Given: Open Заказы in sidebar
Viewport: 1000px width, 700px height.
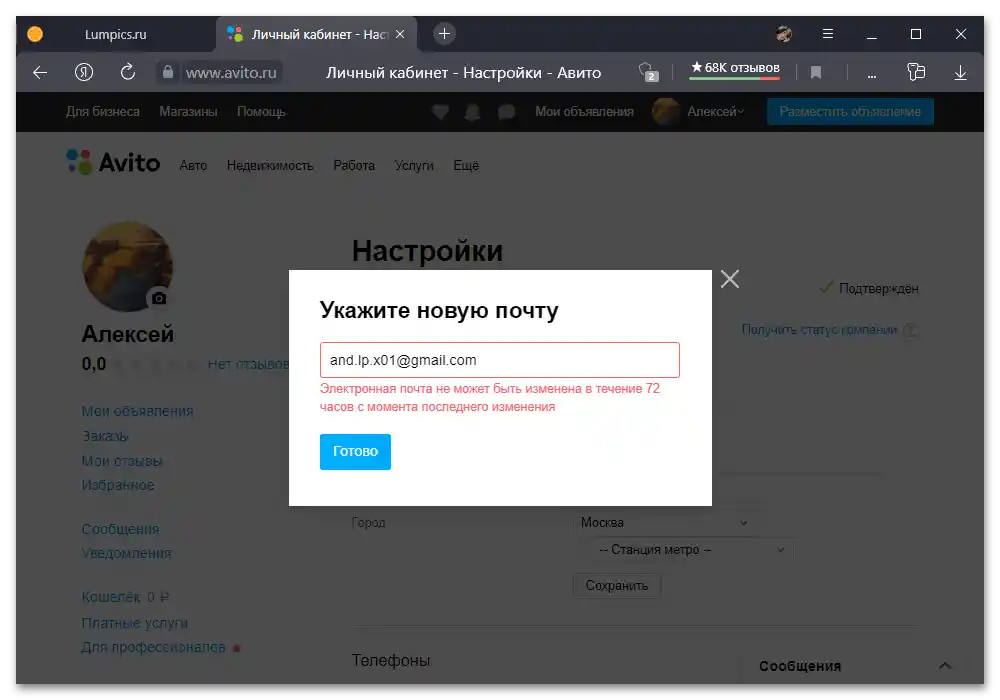Looking at the screenshot, I should (x=105, y=436).
